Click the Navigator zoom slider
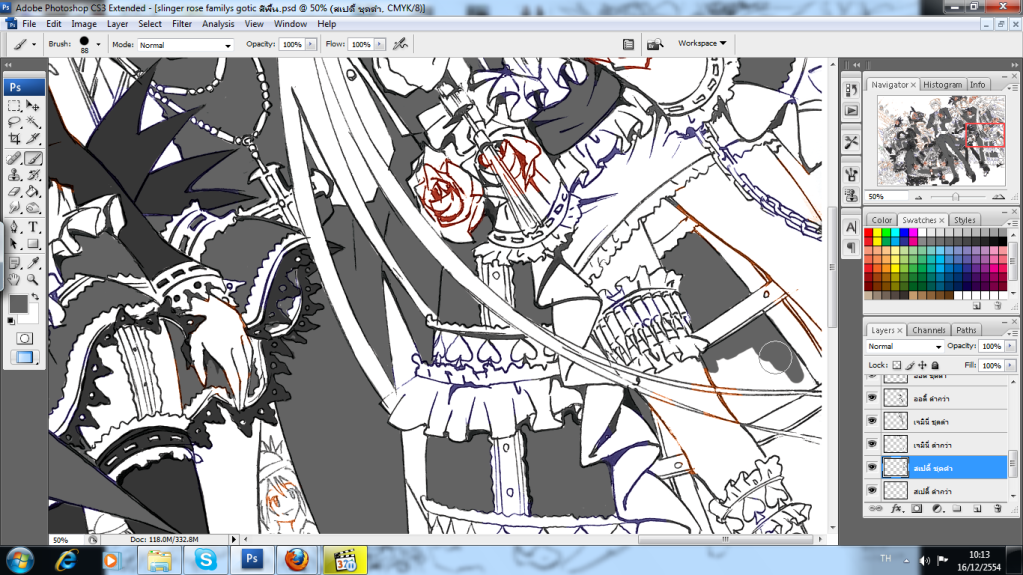The height and width of the screenshot is (575, 1023). 956,196
